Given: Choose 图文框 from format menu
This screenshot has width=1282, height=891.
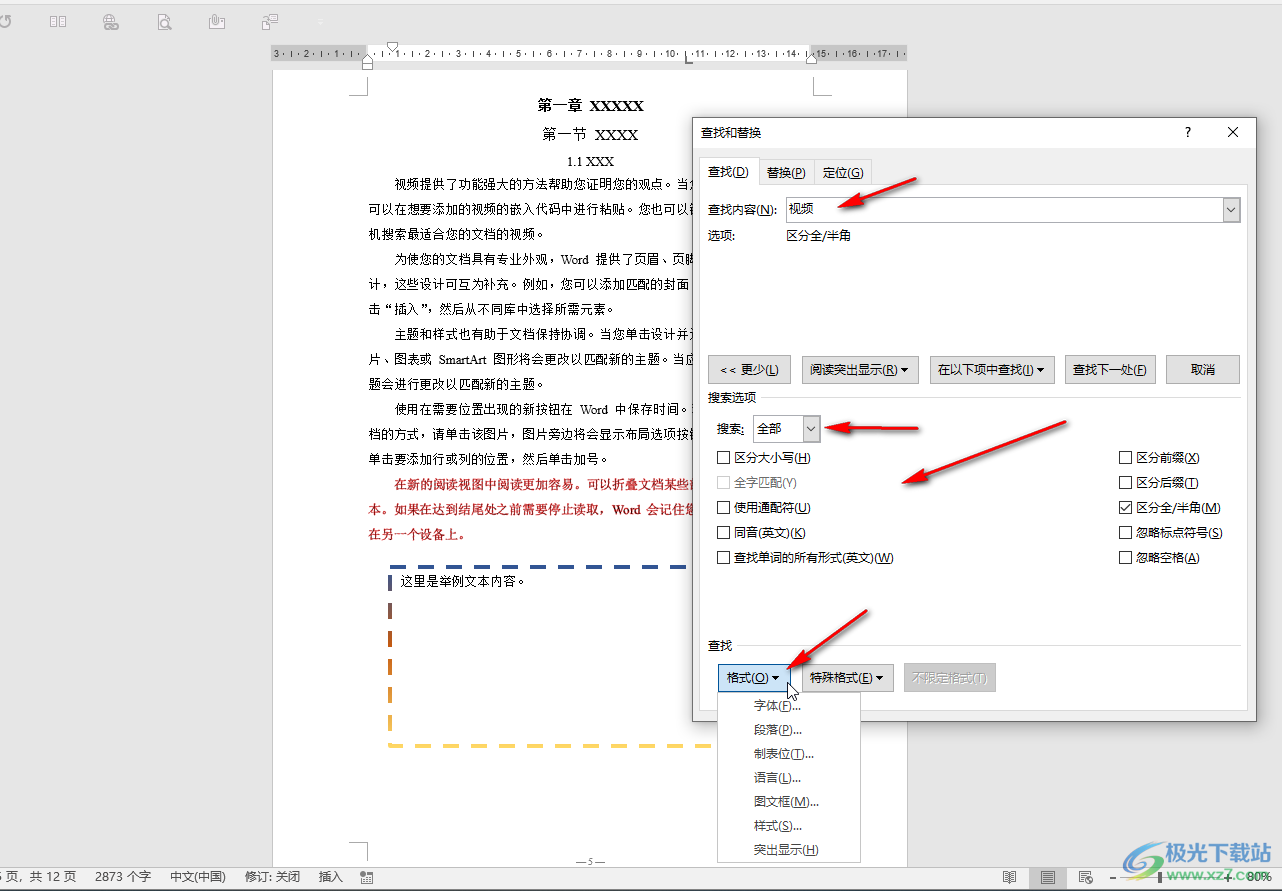Looking at the screenshot, I should click(789, 802).
